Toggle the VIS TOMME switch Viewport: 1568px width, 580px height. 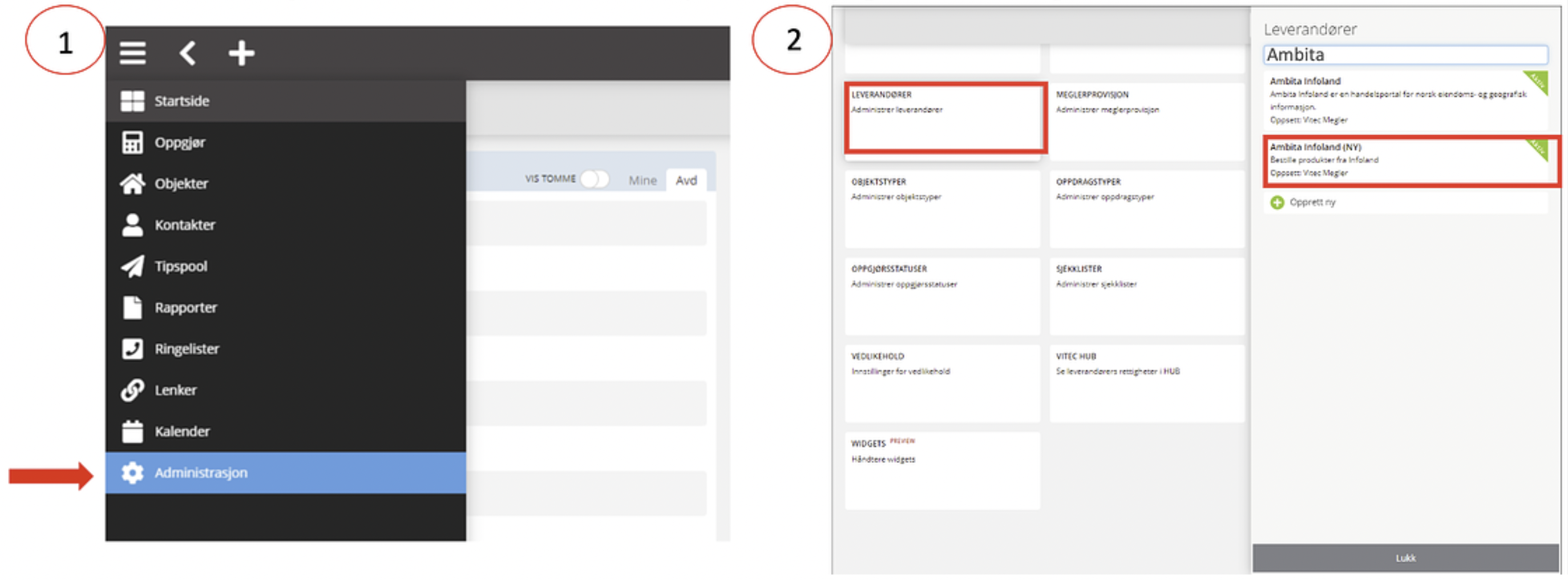593,179
